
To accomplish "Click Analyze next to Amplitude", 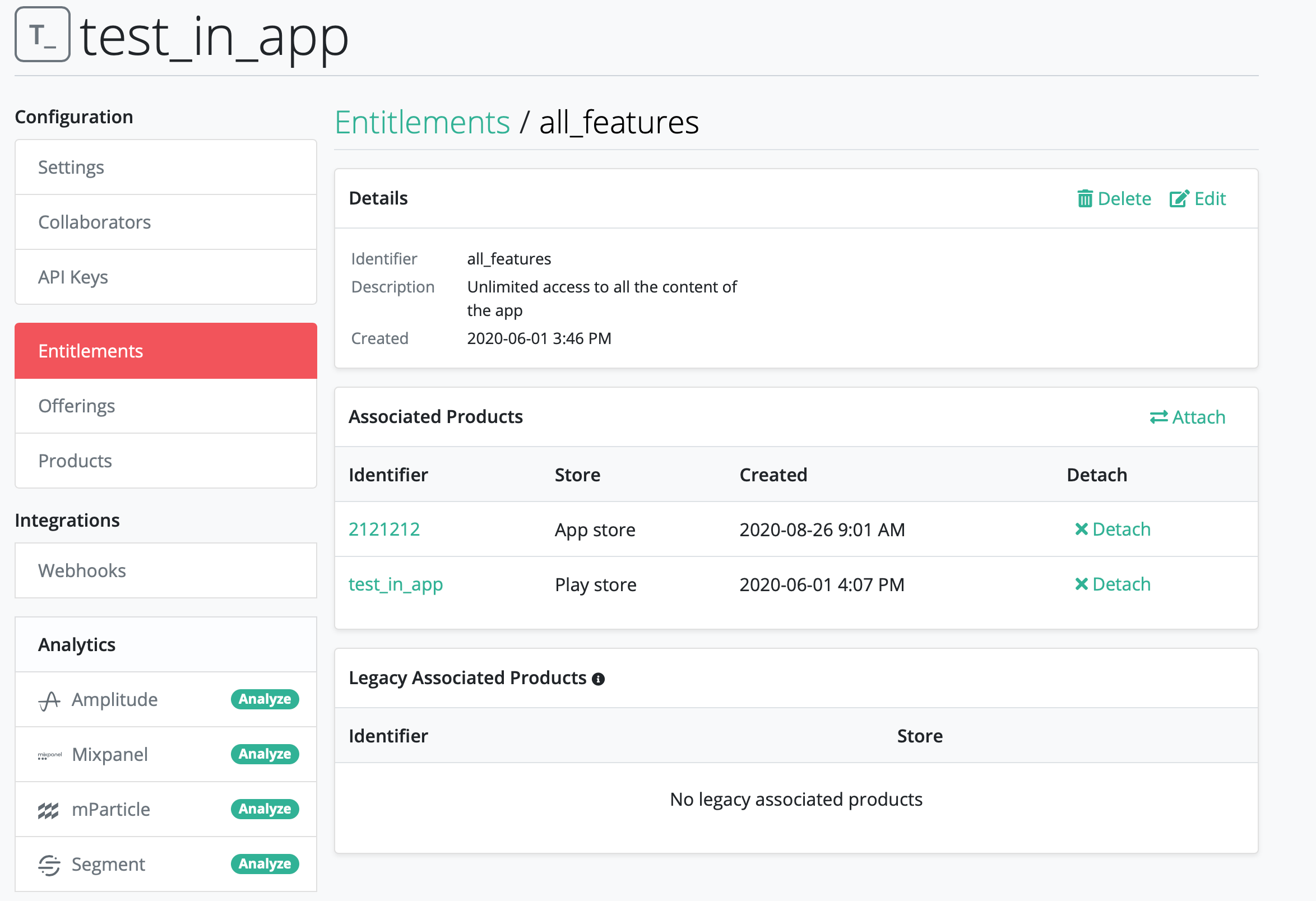I will (x=265, y=699).
